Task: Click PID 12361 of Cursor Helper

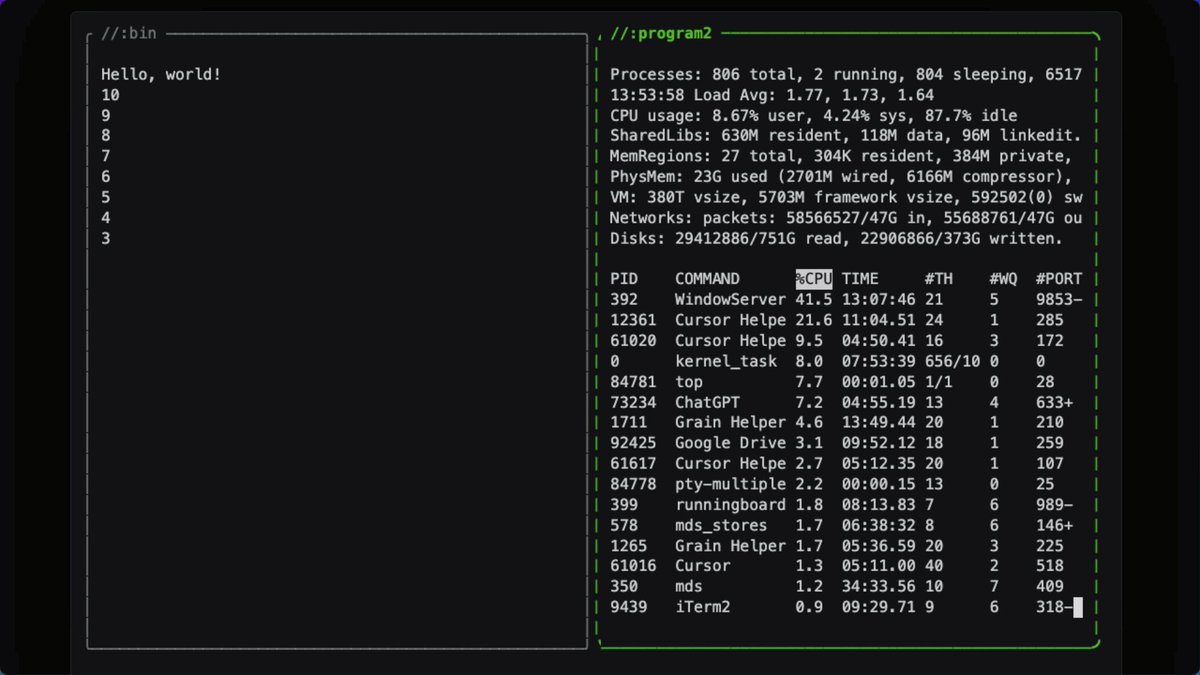Action: 633,320
